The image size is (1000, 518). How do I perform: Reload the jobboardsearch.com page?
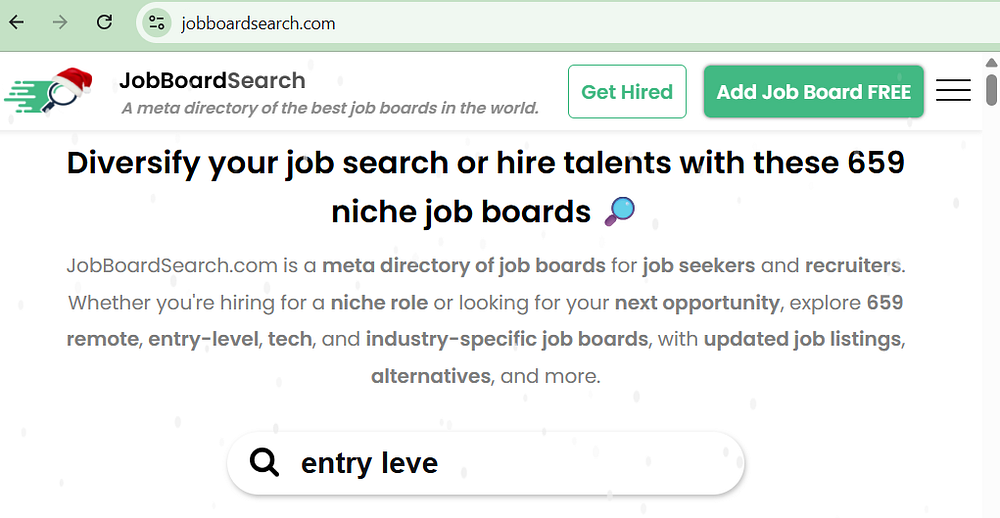(104, 22)
